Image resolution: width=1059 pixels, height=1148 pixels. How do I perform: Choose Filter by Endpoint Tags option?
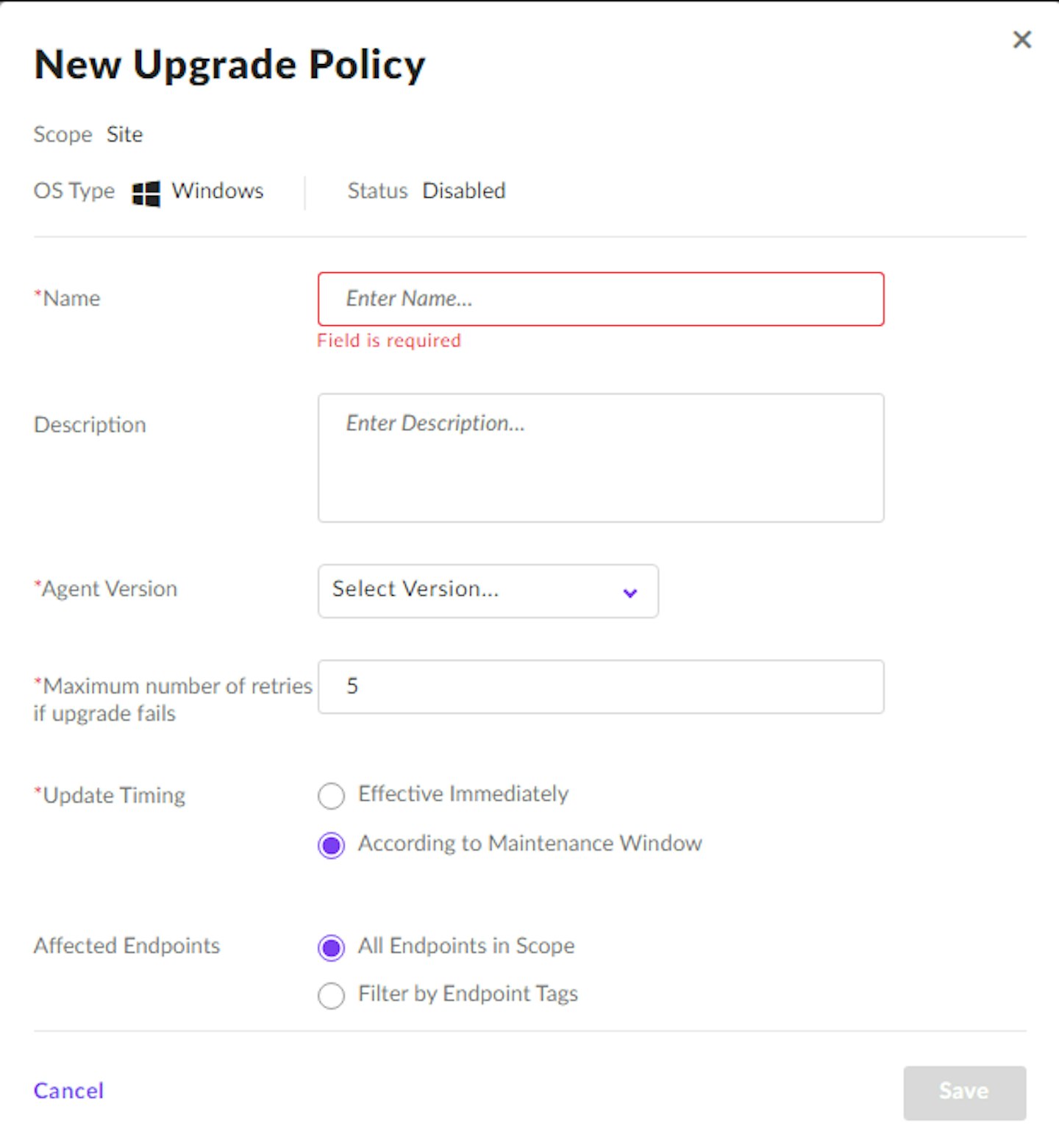[331, 996]
